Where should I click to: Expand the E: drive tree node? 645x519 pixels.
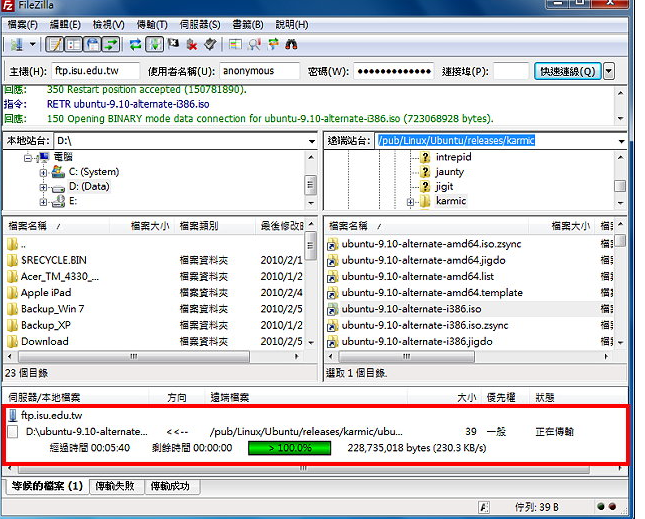point(43,202)
